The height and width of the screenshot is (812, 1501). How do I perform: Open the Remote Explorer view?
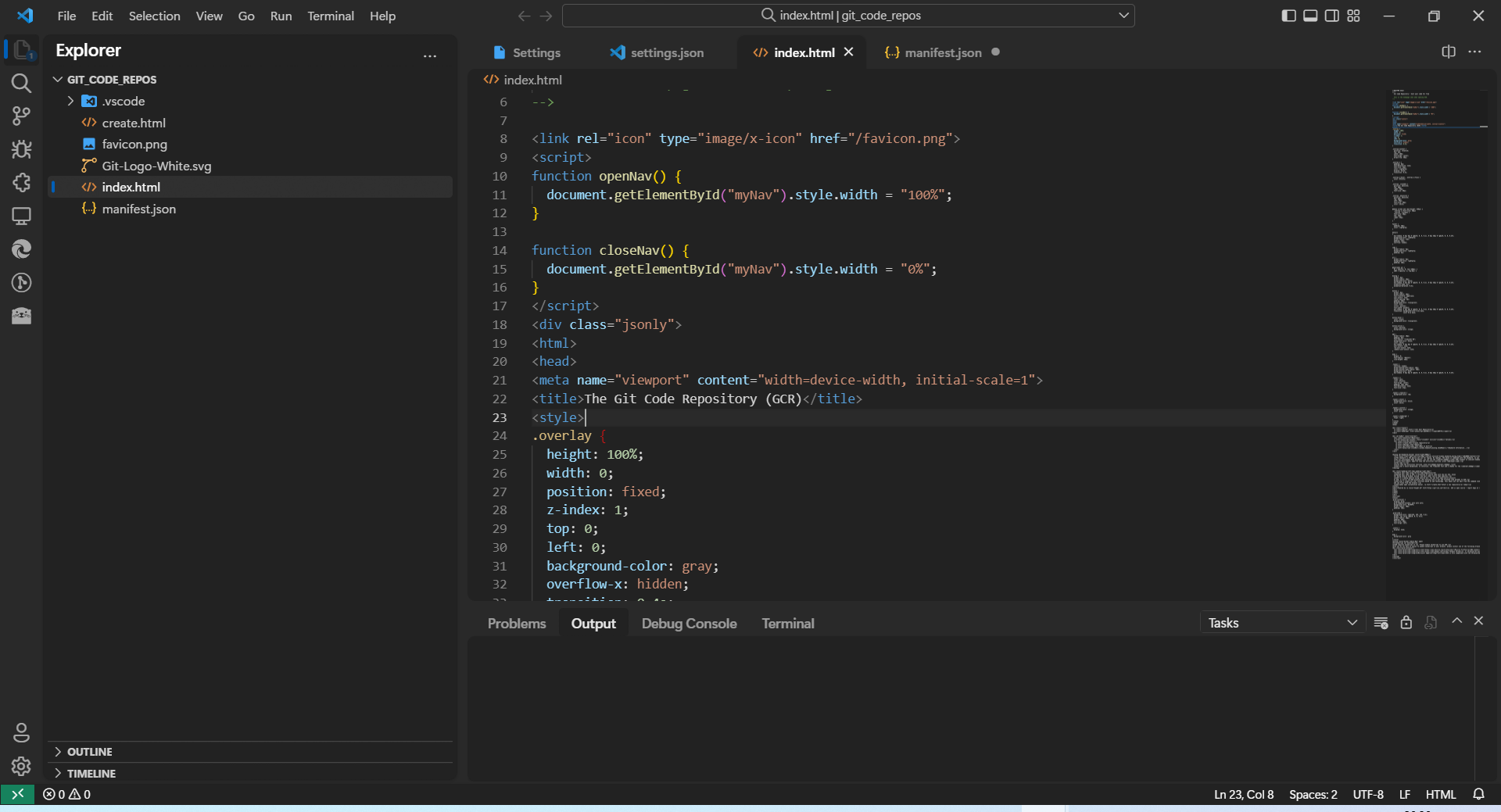(21, 216)
